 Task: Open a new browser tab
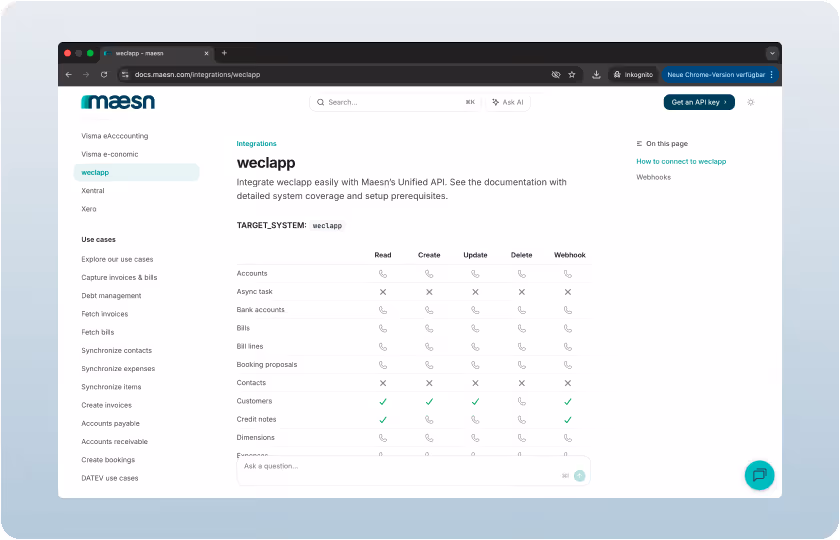[x=224, y=53]
